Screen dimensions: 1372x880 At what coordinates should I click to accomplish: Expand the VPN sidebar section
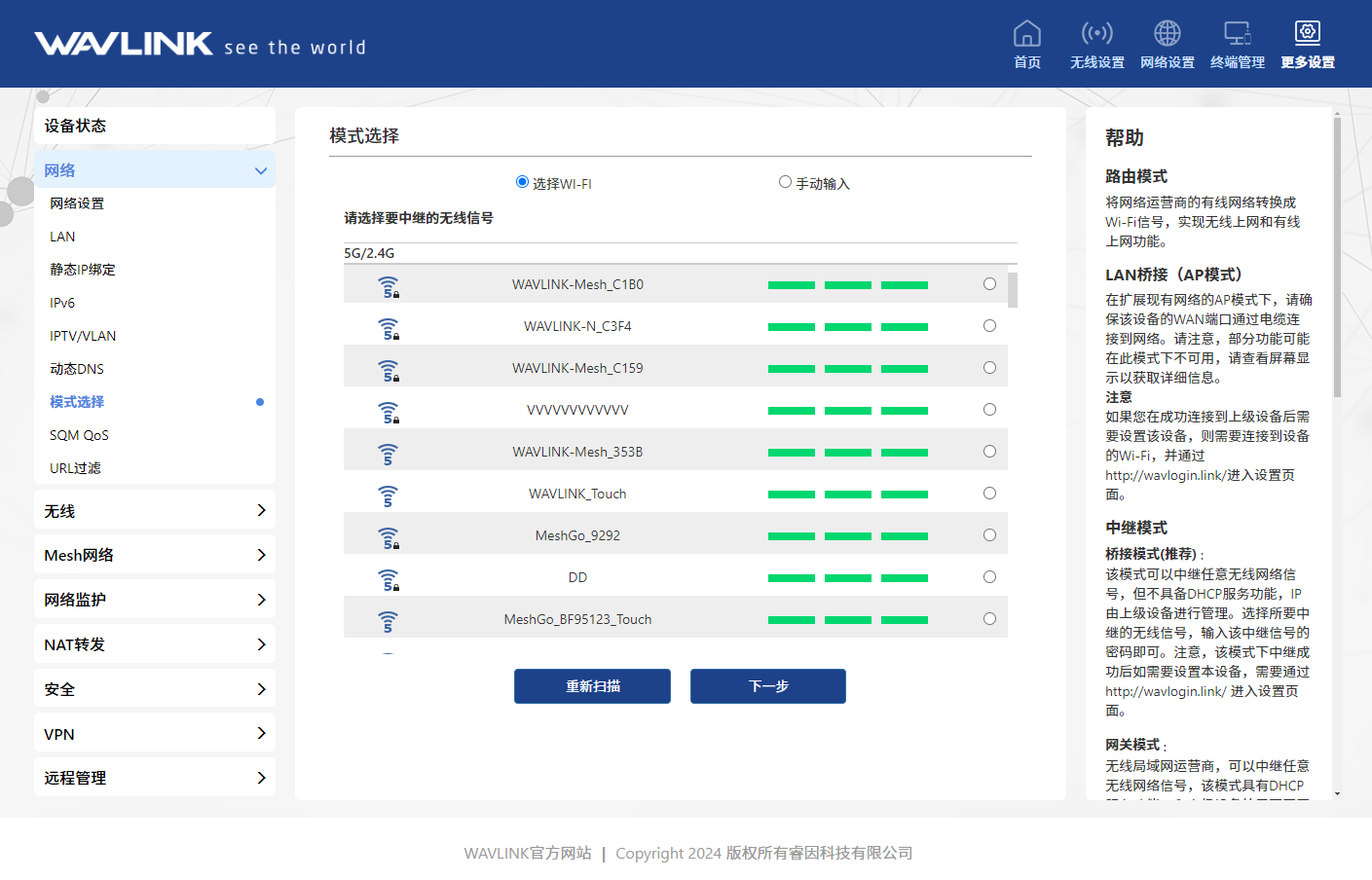point(260,733)
